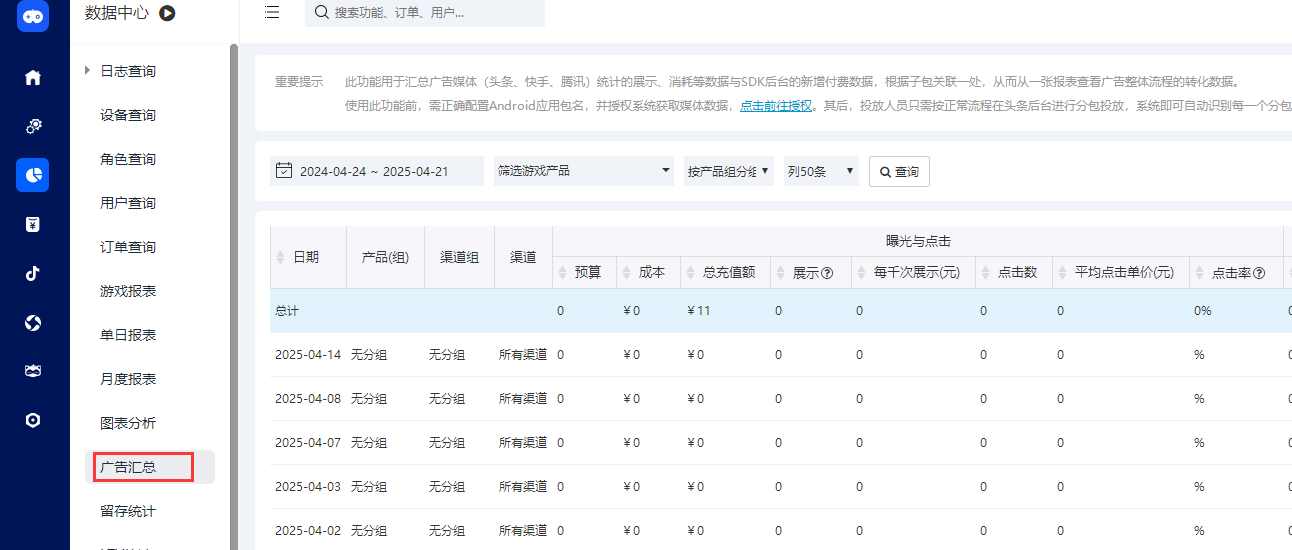Click 所有渠道 in 2025-04-14 row
This screenshot has width=1292, height=550.
tap(523, 355)
